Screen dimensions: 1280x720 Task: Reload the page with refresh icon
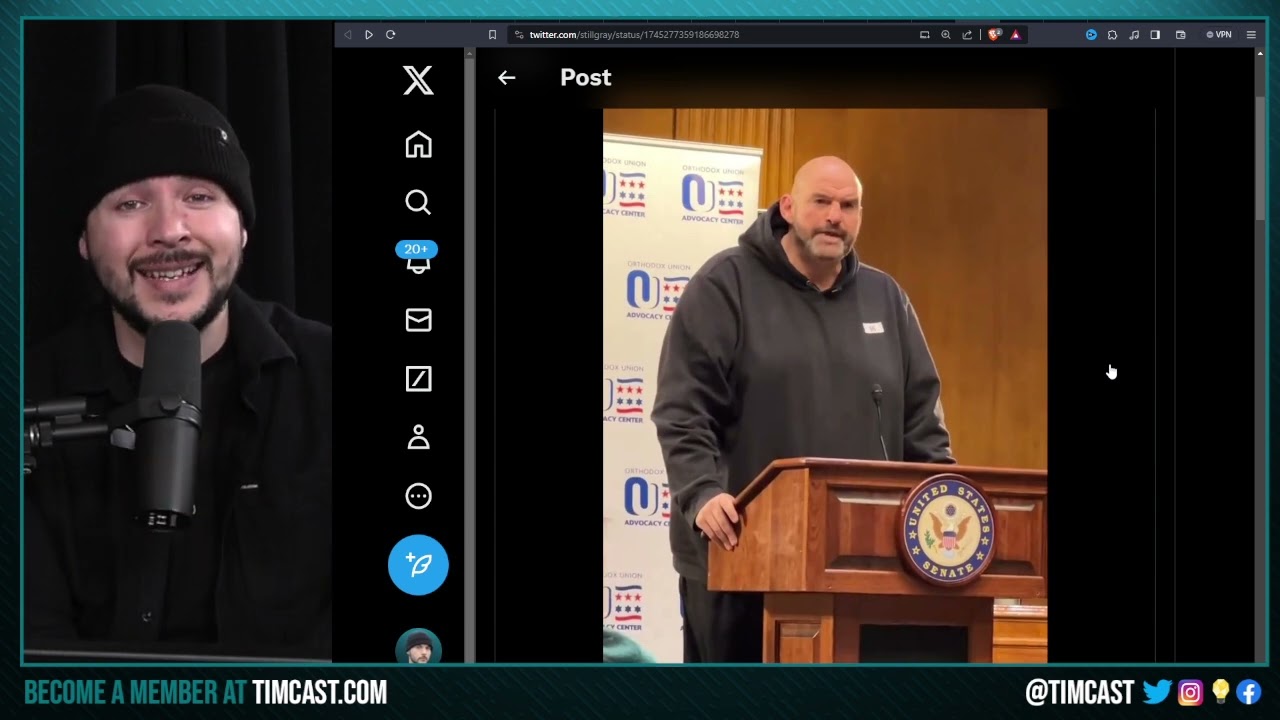391,34
